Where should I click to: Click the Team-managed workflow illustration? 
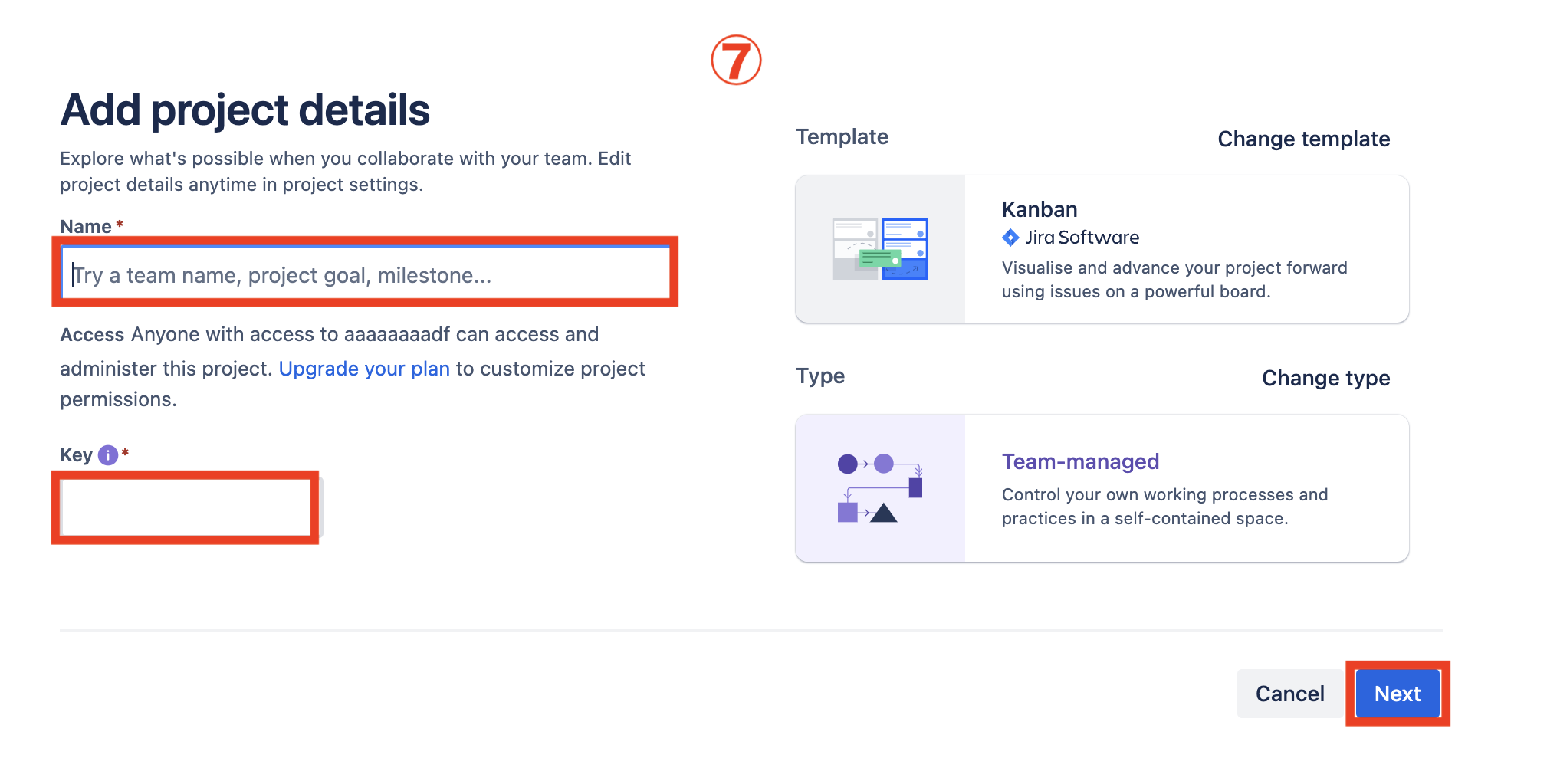click(880, 488)
